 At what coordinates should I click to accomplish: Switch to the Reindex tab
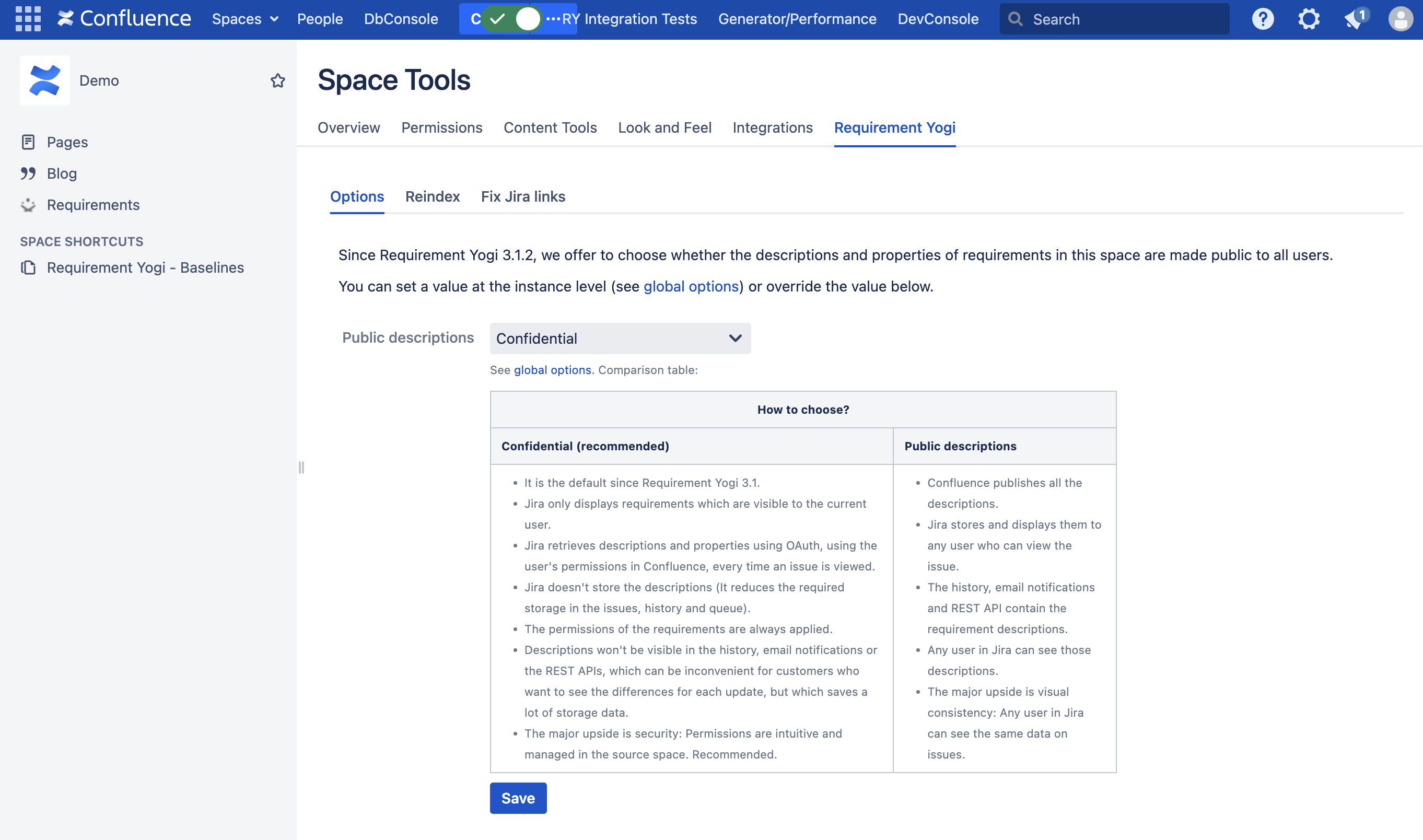click(x=432, y=196)
